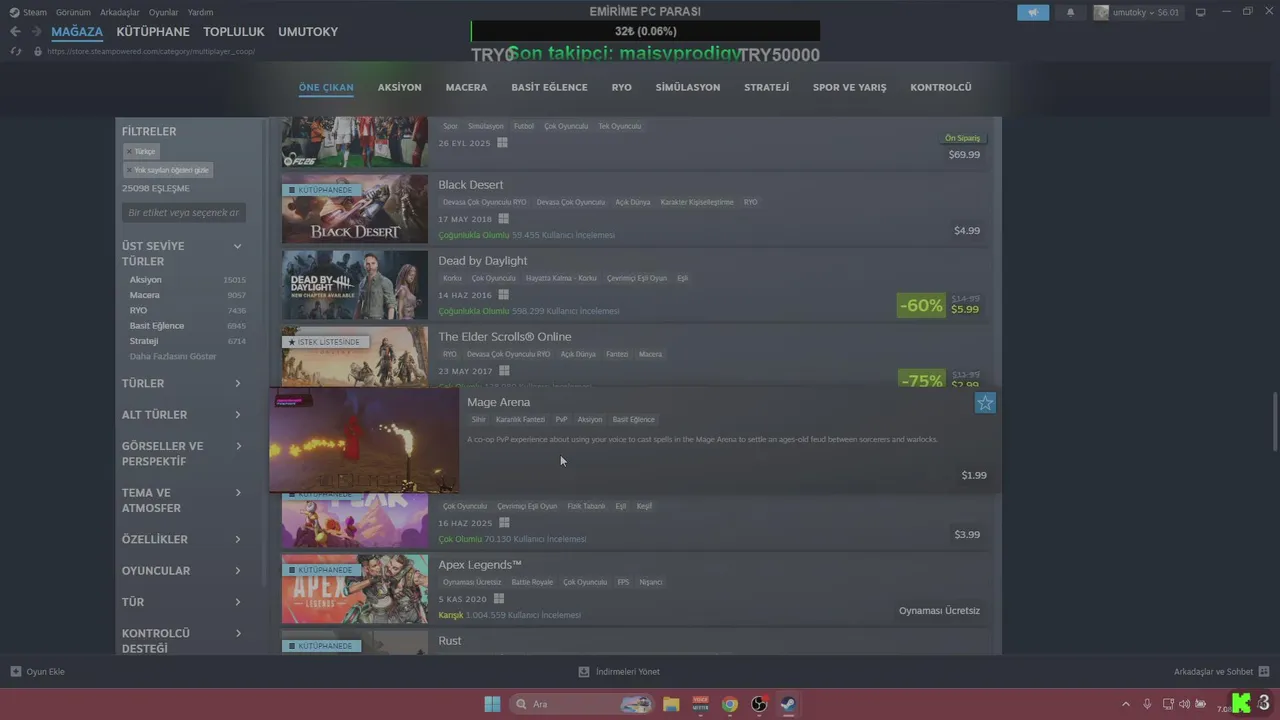The height and width of the screenshot is (720, 1280).
Task: Click the plus icon next to Oyun Ekle
Action: pos(16,672)
